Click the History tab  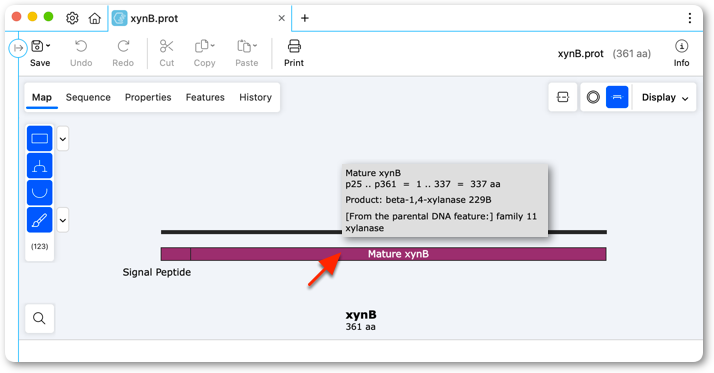click(x=255, y=97)
